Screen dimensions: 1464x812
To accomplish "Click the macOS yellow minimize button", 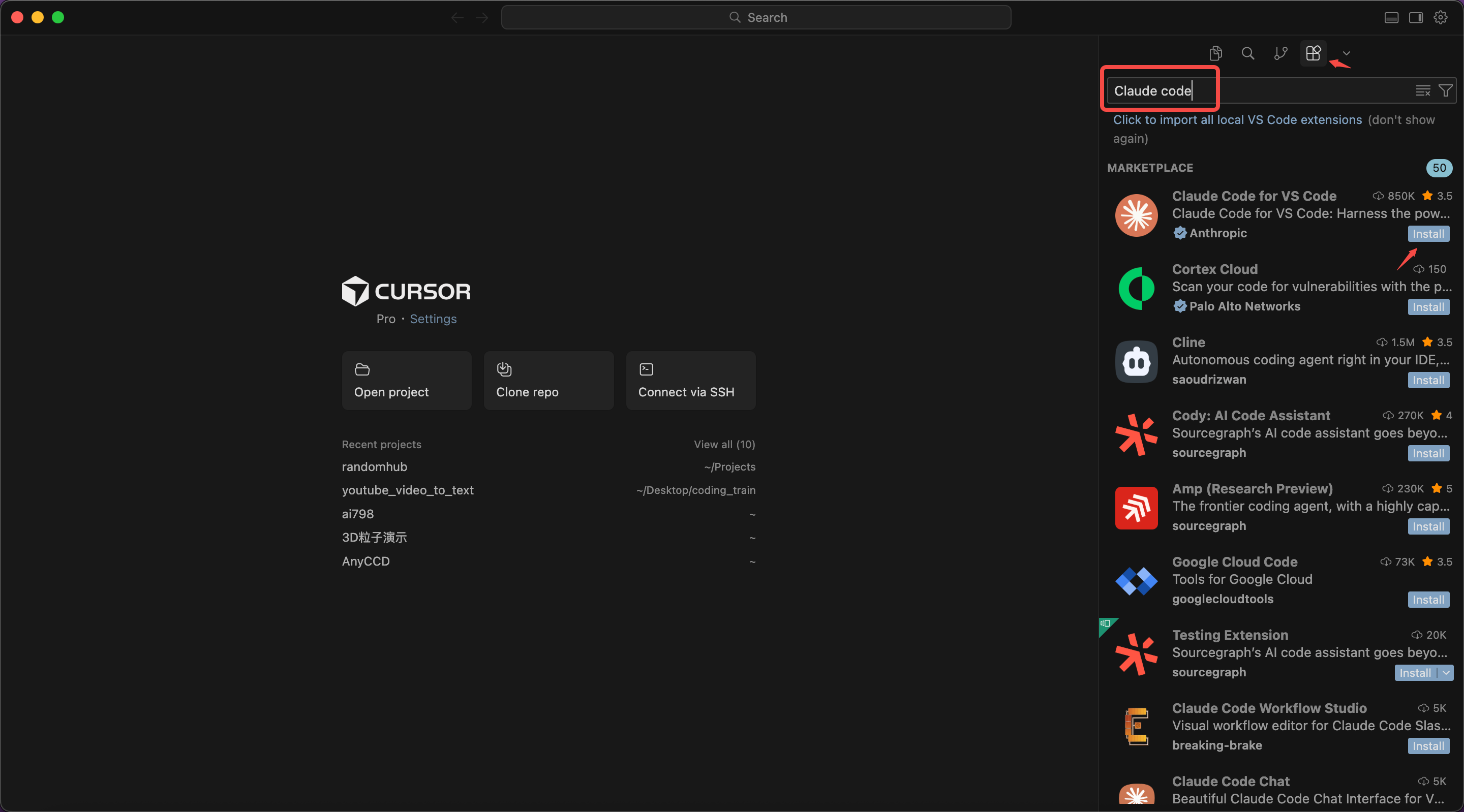I will coord(38,18).
